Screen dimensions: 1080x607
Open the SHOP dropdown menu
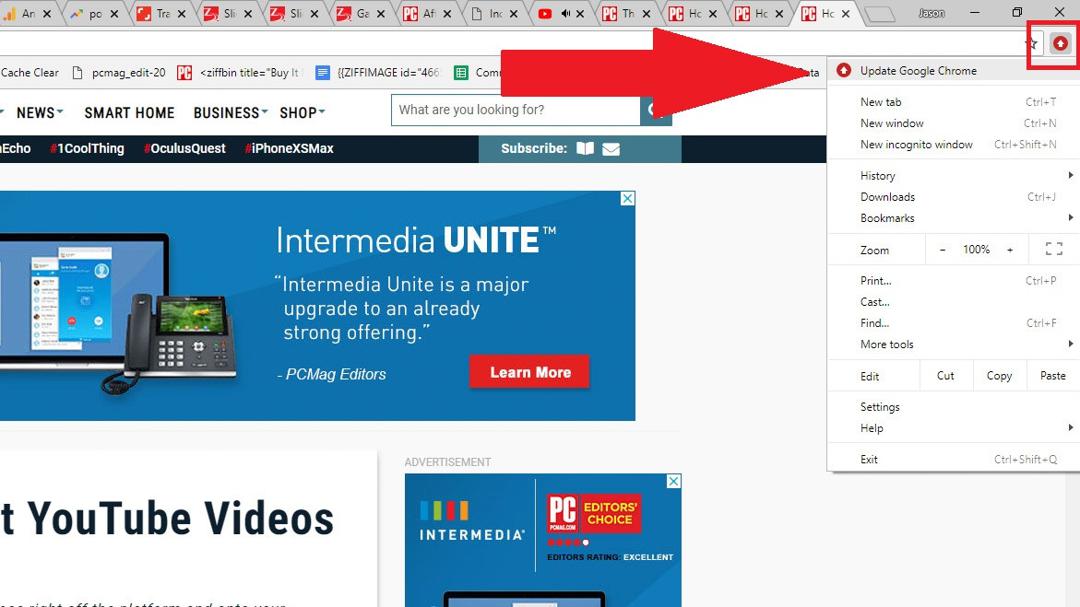(302, 112)
